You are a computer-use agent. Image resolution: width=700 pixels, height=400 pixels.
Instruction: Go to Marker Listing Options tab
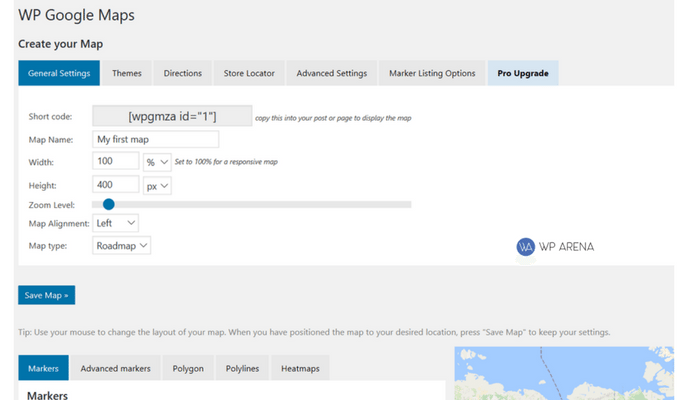click(432, 73)
